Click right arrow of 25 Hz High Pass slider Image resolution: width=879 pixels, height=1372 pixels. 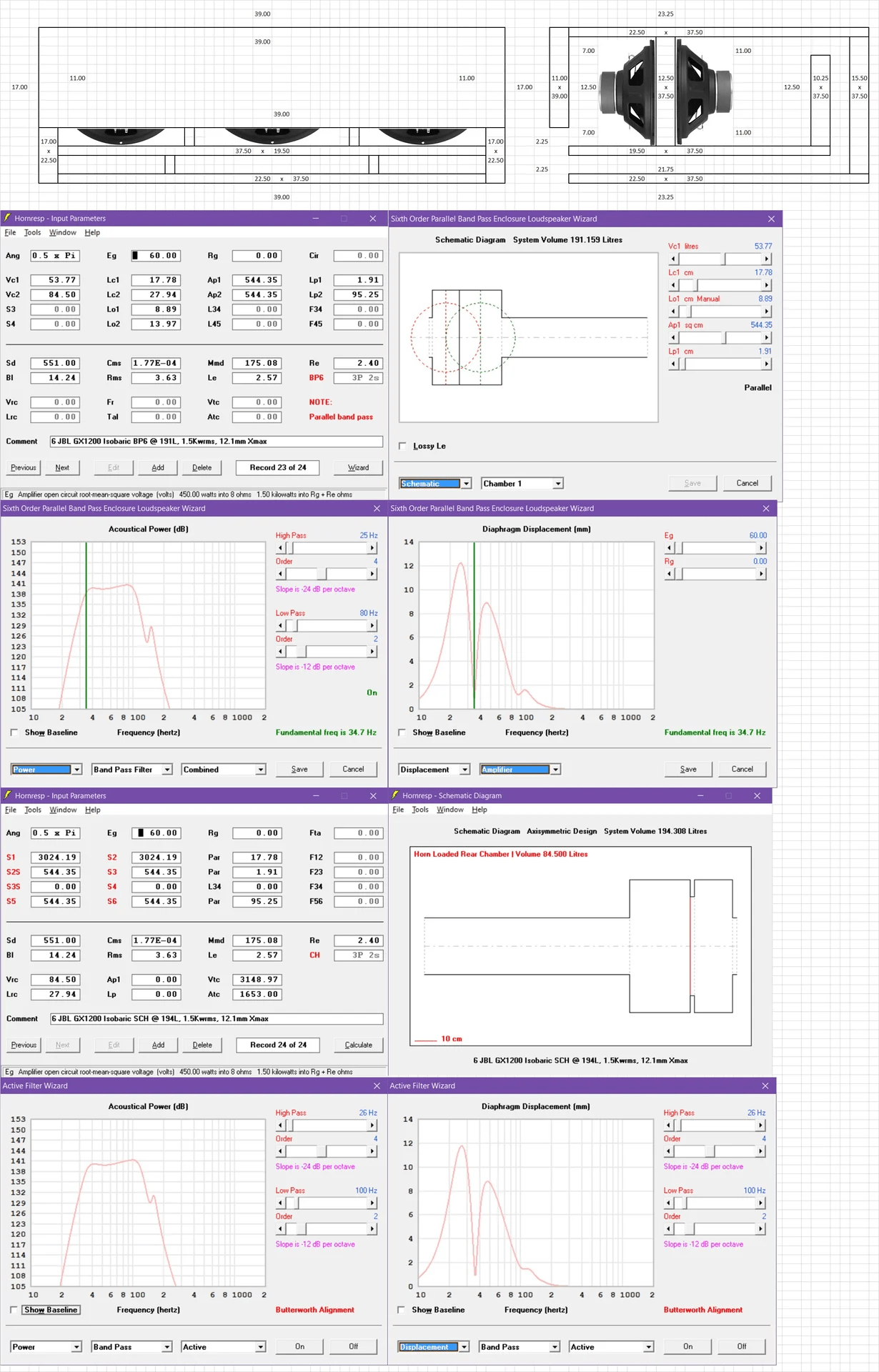(372, 548)
